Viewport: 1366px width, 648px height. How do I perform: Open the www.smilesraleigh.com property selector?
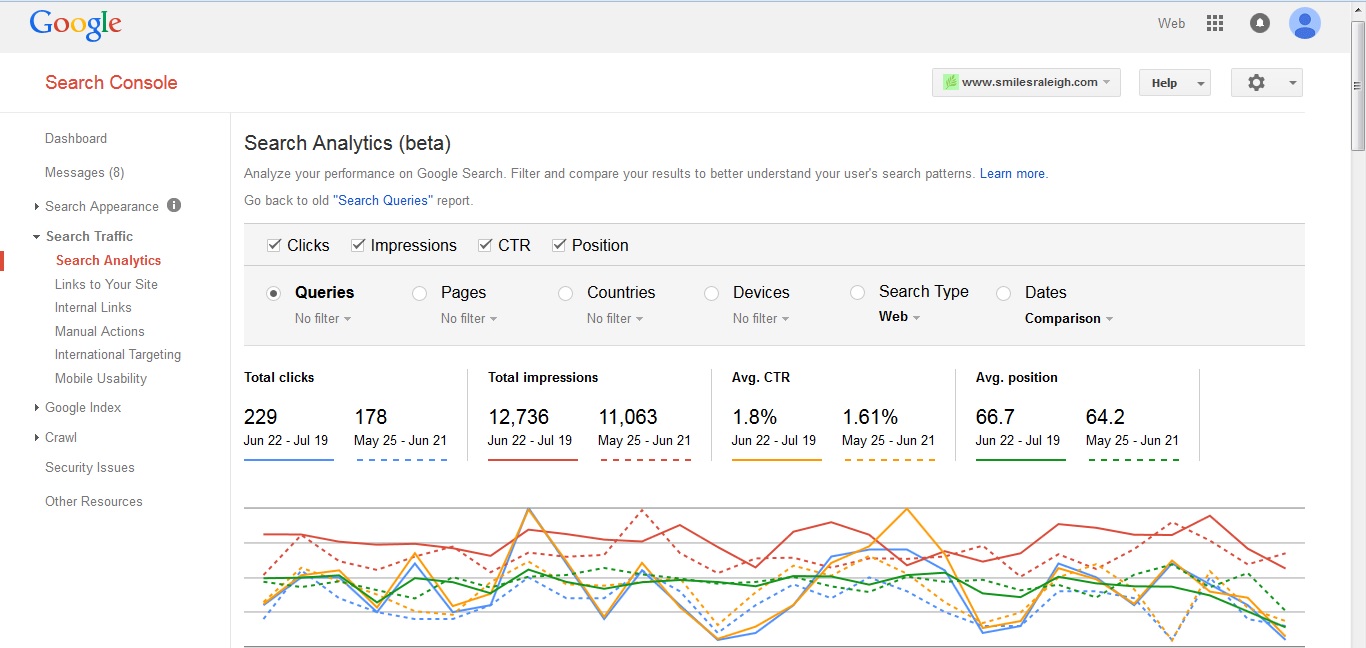[1026, 82]
